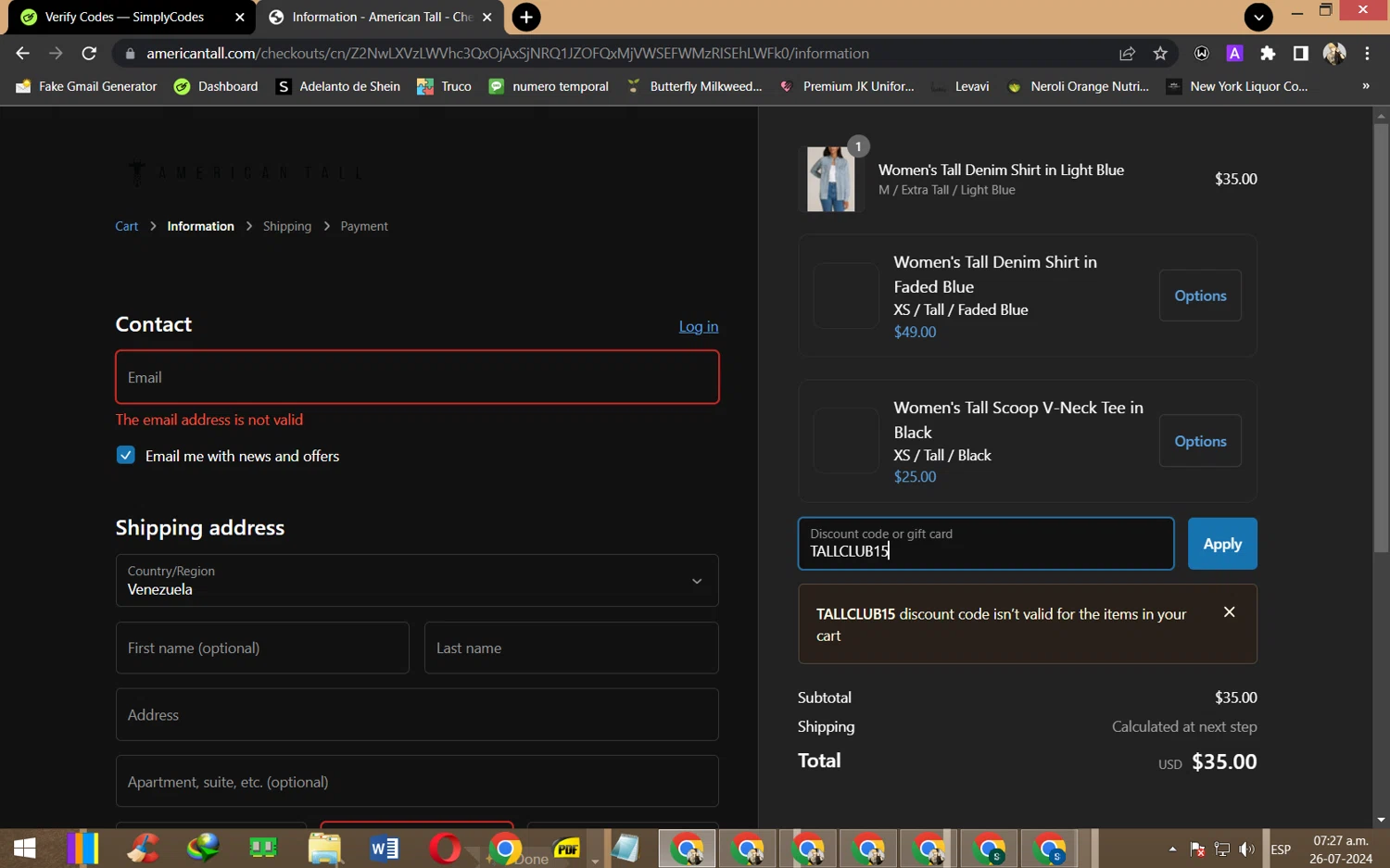This screenshot has width=1390, height=868.
Task: Focus the Discount code or gift card field
Action: pos(986,544)
